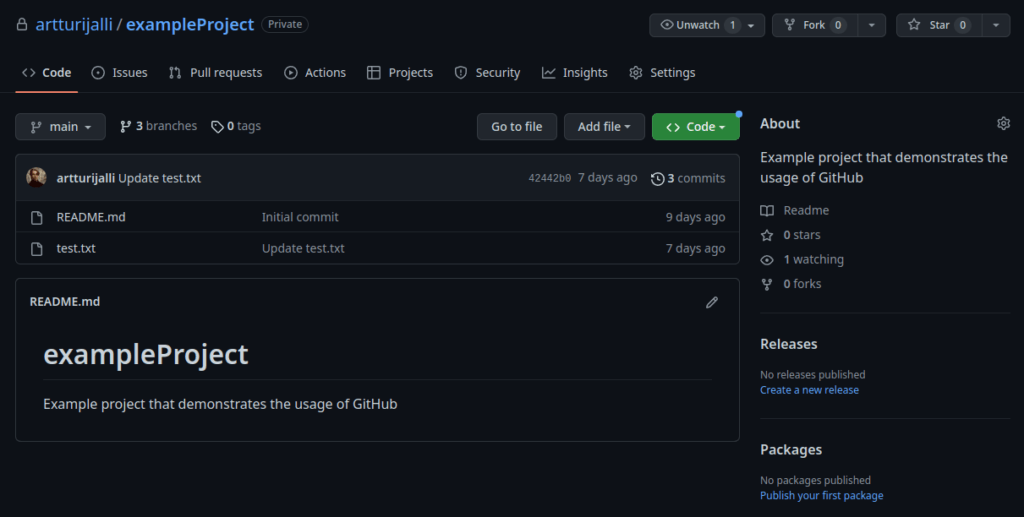This screenshot has height=517, width=1024.
Task: Click the committer avatar thumbnail
Action: (x=37, y=178)
